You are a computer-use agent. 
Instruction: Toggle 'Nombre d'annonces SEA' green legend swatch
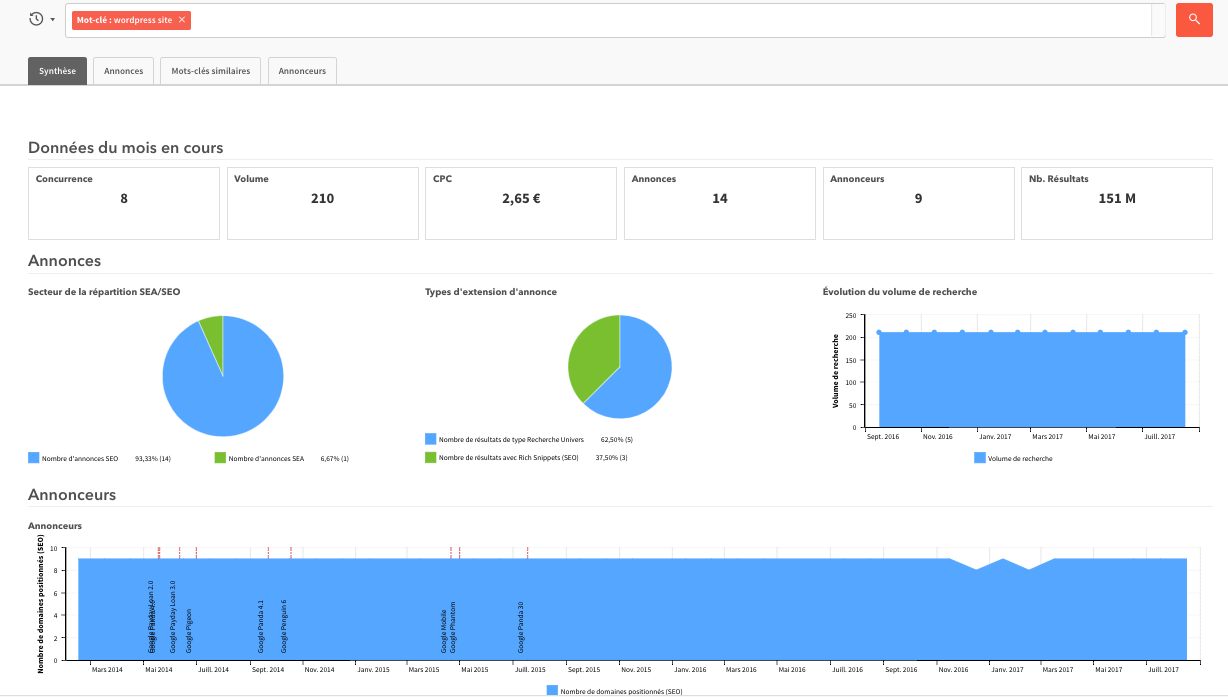[220, 458]
